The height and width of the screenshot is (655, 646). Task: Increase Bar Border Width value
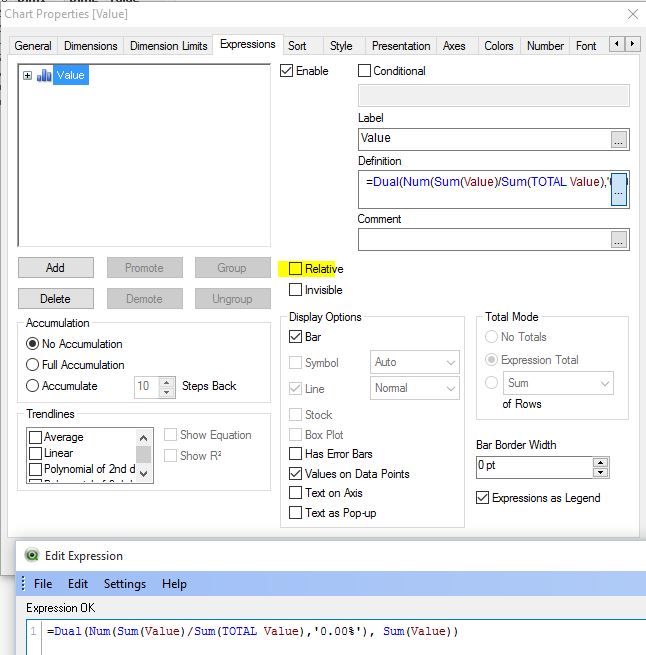click(600, 462)
